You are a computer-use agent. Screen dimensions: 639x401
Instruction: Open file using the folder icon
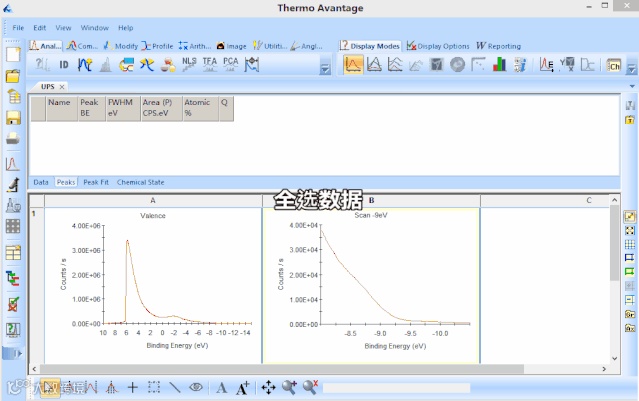(13, 76)
